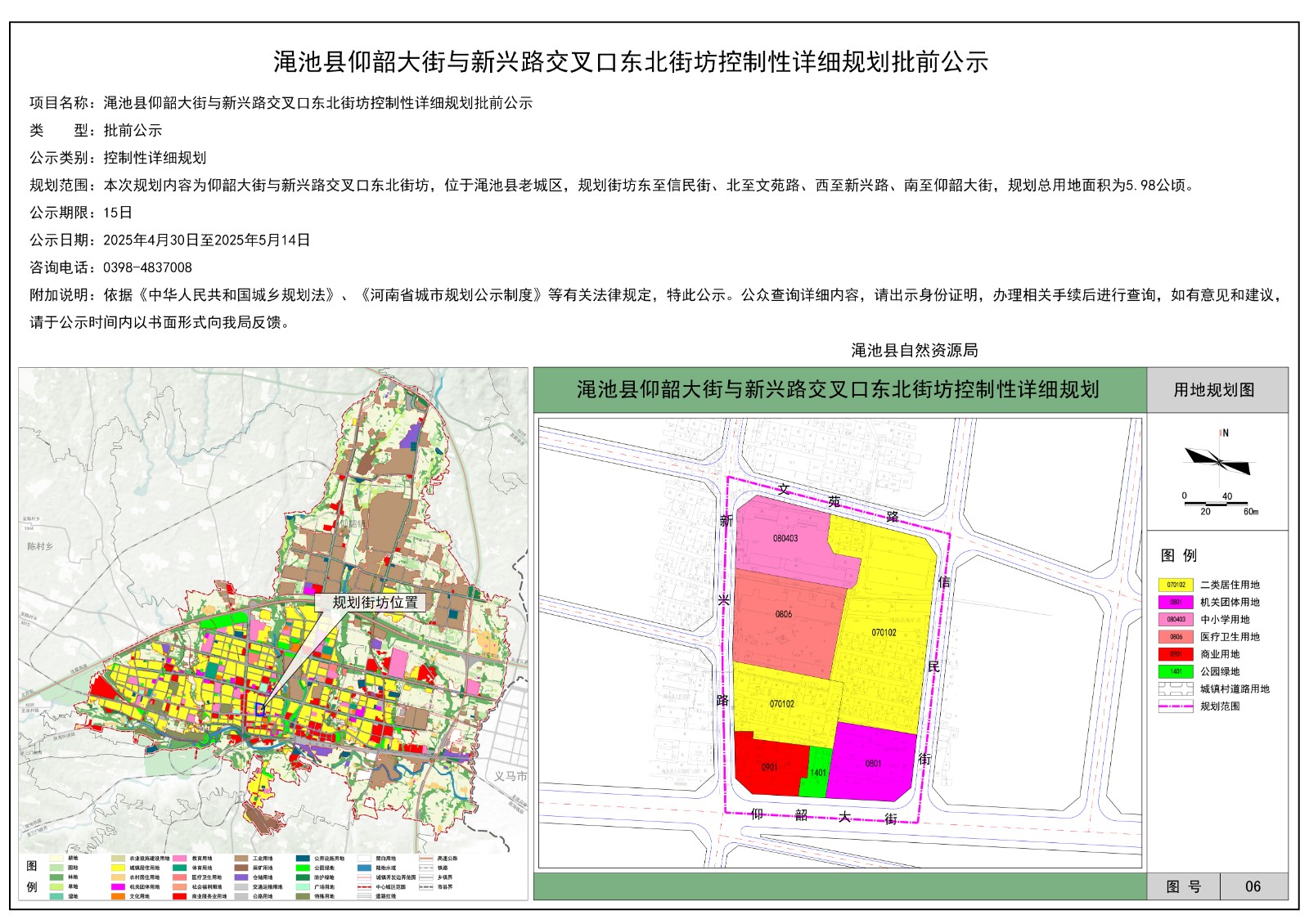Click the 高速公路 line symbol in overview legend

(426, 859)
